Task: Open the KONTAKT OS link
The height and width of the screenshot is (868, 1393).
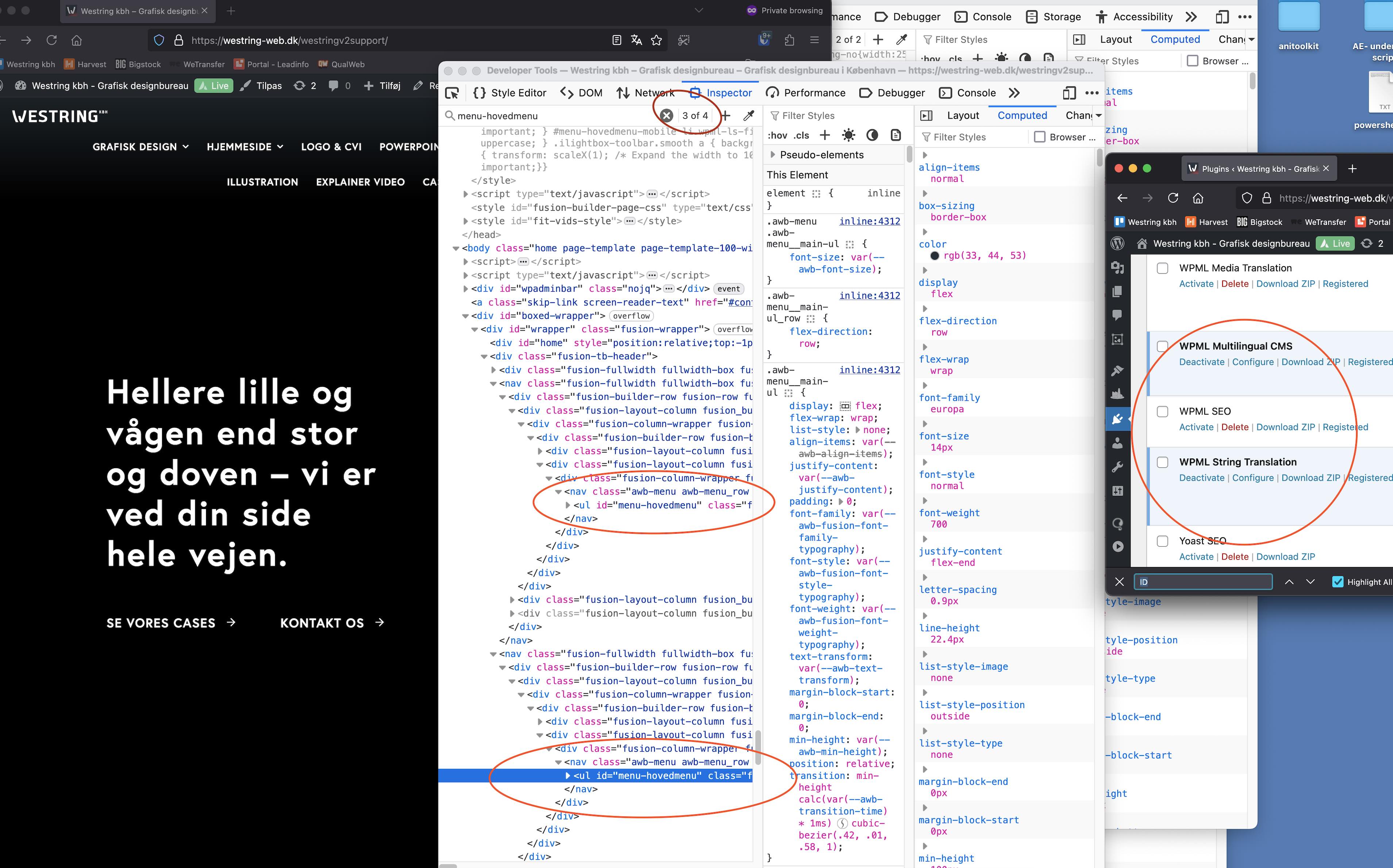Action: [x=332, y=623]
